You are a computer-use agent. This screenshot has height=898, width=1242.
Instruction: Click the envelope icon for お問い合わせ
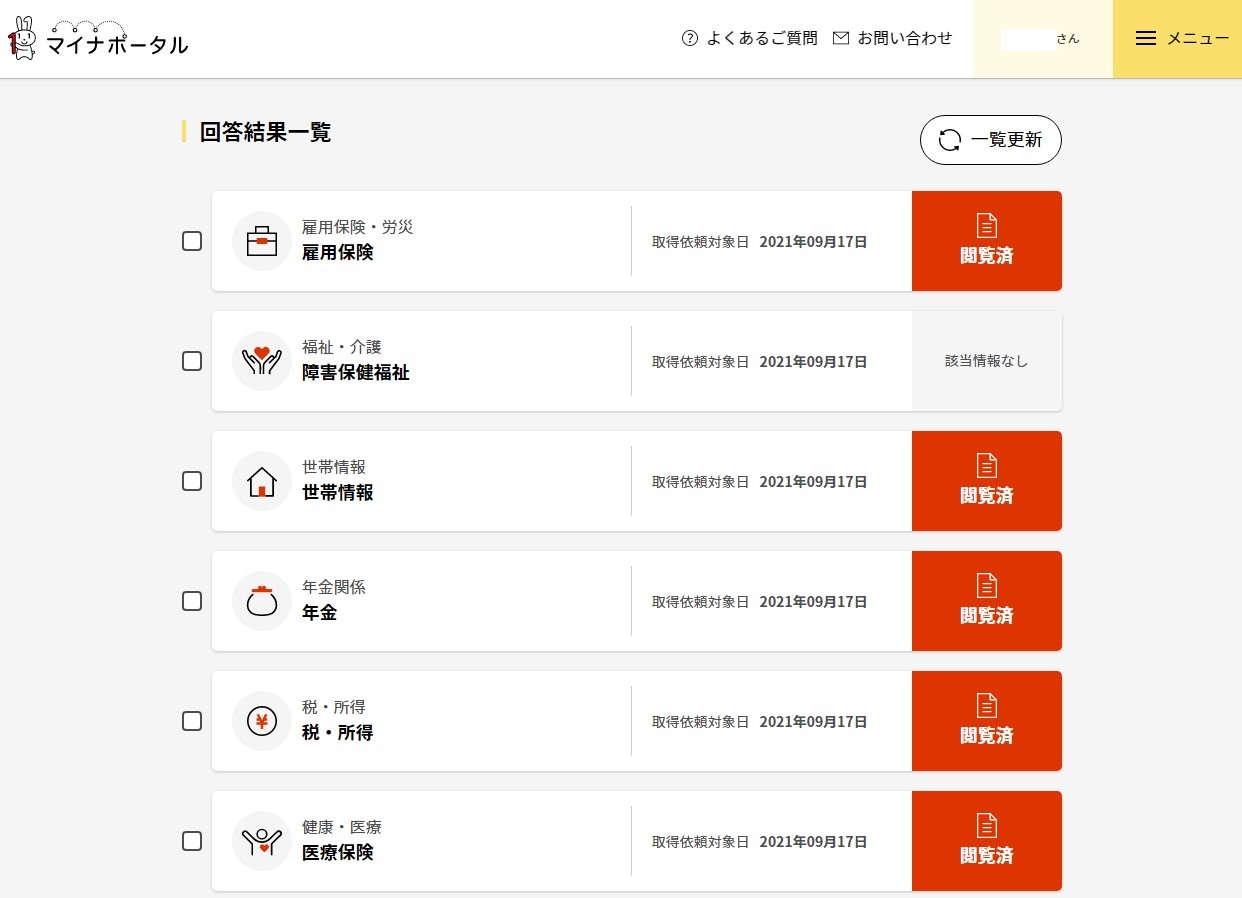click(x=841, y=38)
